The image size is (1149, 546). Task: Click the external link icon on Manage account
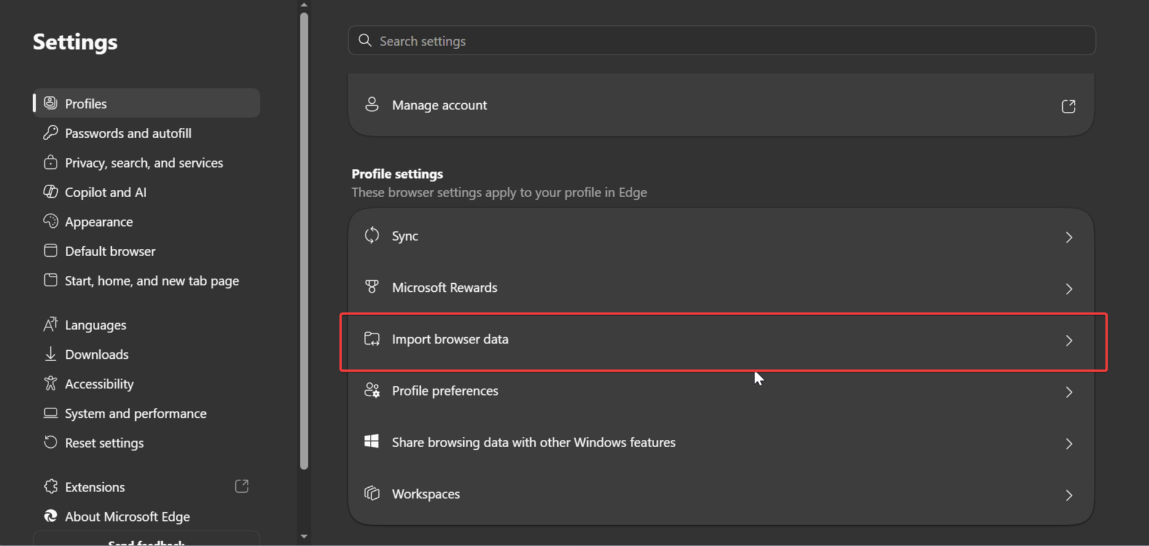(1068, 106)
